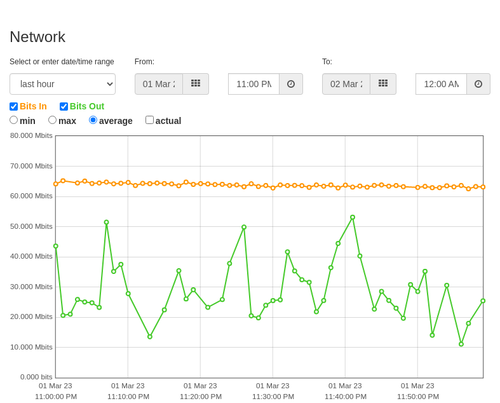Click the 'Select or enter date/time range' label
Viewport: 500px width, 403px height.
click(62, 62)
